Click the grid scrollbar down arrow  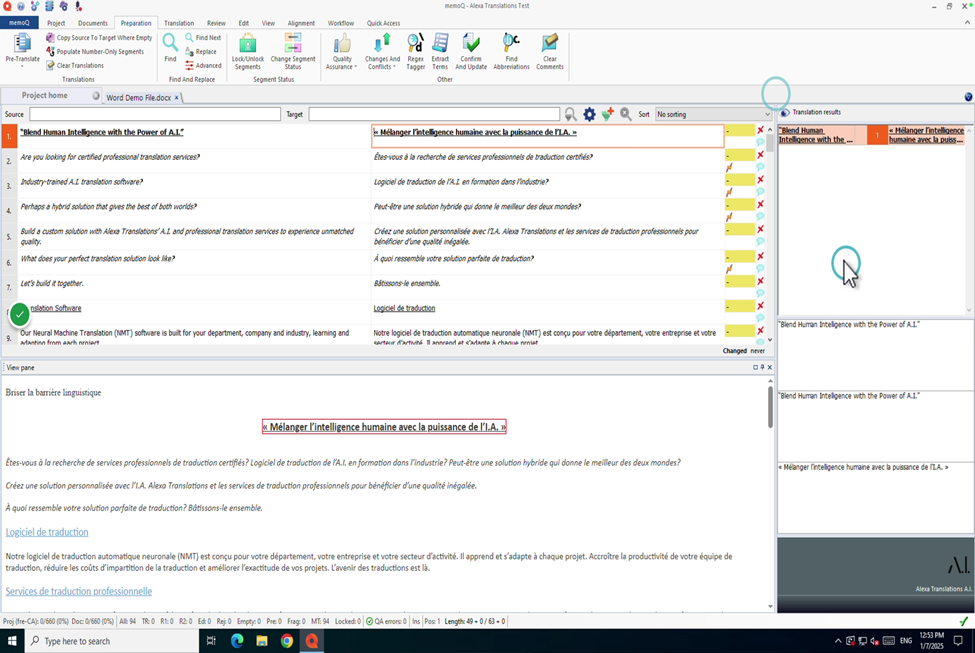pyautogui.click(x=770, y=340)
